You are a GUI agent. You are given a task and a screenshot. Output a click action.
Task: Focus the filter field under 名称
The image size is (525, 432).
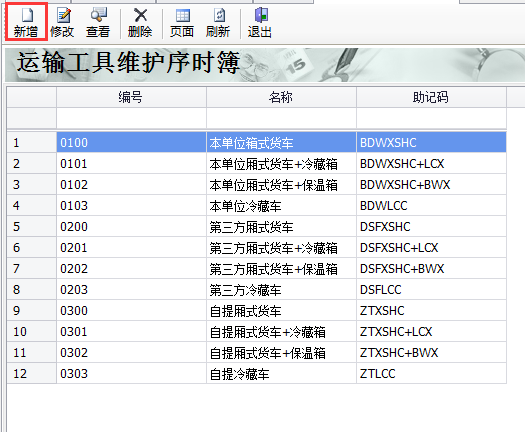(x=281, y=118)
